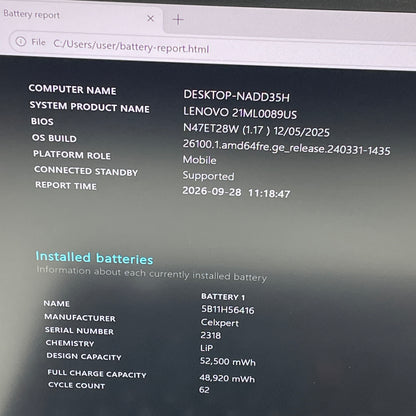The height and width of the screenshot is (416, 416).
Task: Click the Information about each currently installed battery subtitle
Action: [152, 273]
